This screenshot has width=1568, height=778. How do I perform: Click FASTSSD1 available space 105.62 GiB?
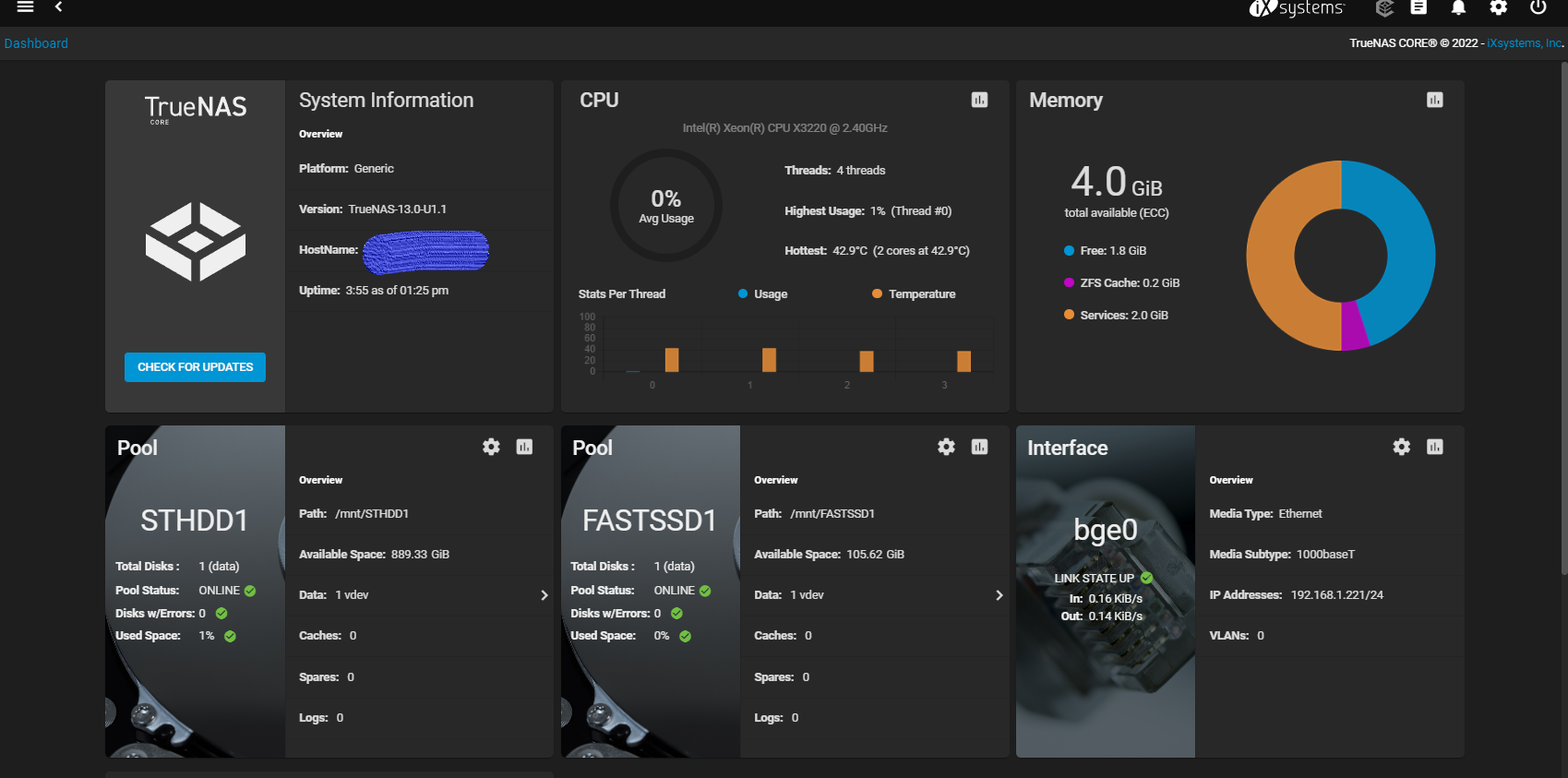point(875,555)
